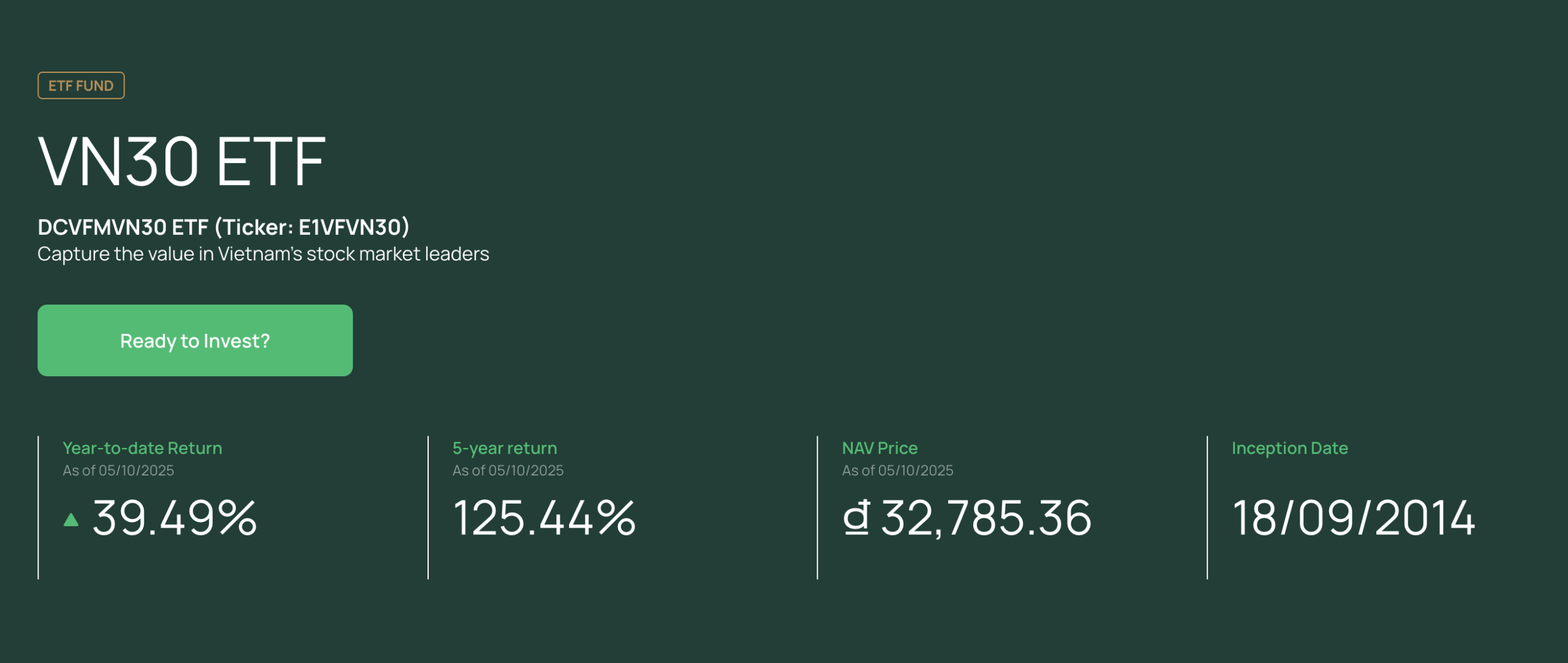
Task: Click the green up-arrow triangle icon
Action: coord(71,520)
